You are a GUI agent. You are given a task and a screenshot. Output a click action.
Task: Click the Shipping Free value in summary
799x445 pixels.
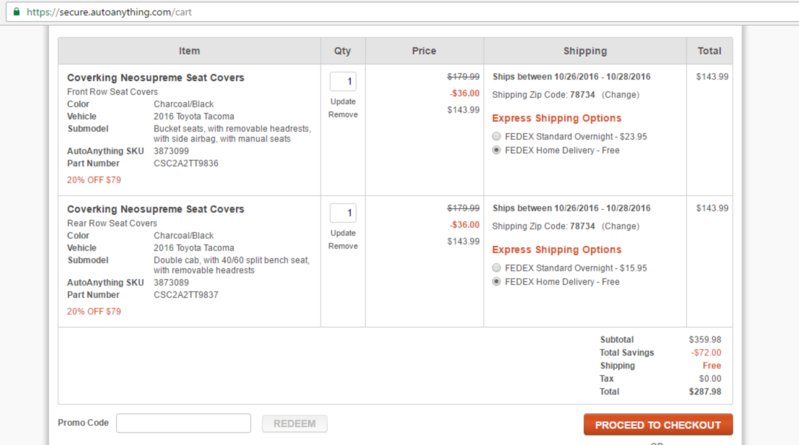712,365
